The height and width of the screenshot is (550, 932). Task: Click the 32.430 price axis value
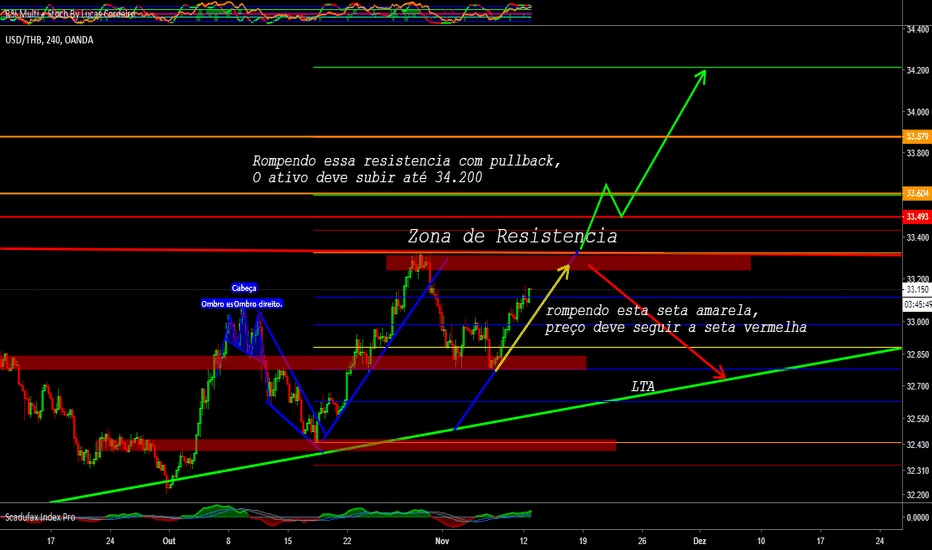click(918, 445)
